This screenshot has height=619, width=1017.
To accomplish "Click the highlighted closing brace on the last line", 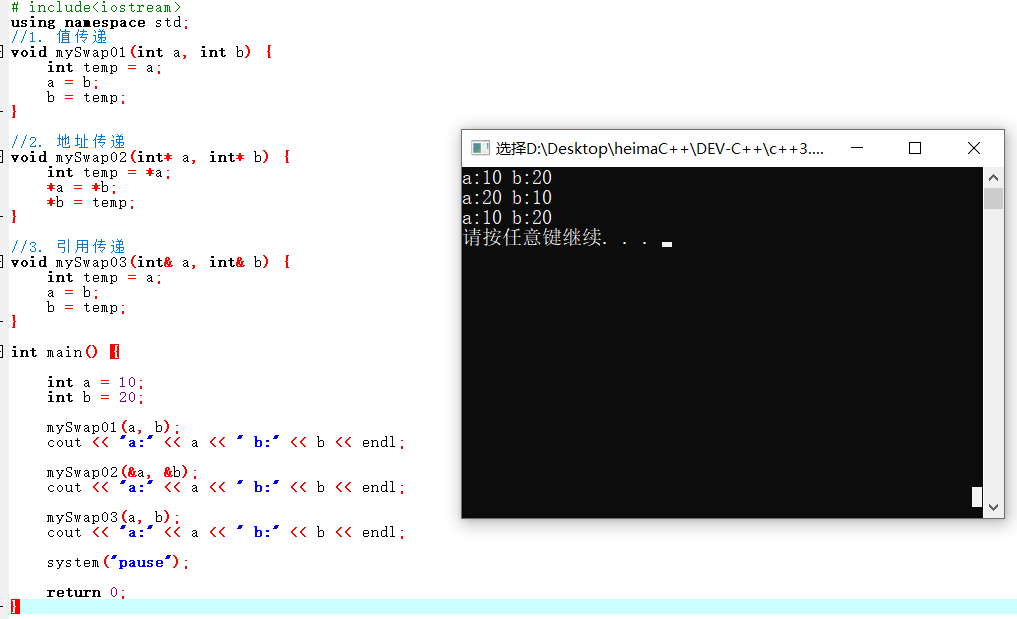I will pyautogui.click(x=16, y=607).
